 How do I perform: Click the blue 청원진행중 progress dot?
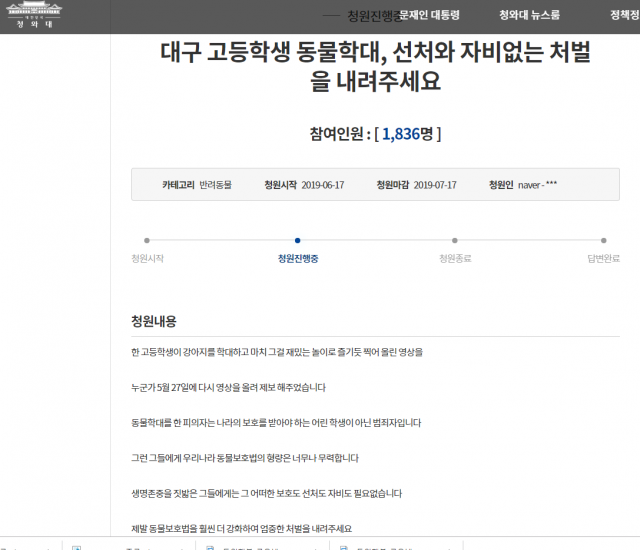[298, 241]
